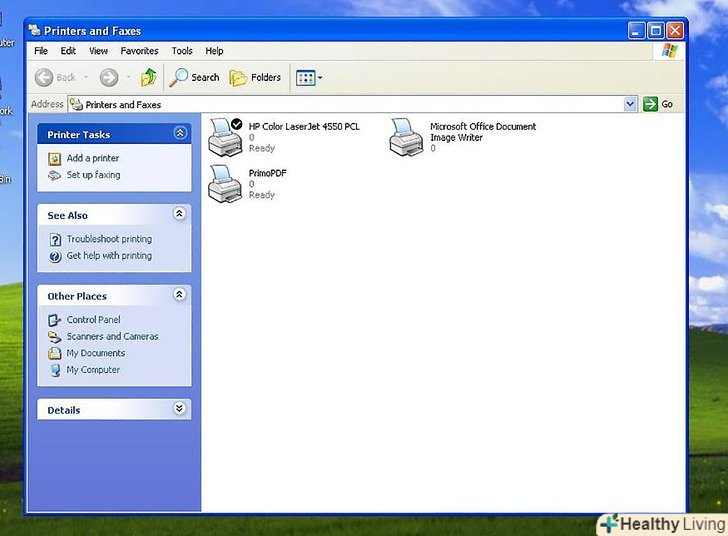
Task: Collapse the See Also panel
Action: (179, 214)
